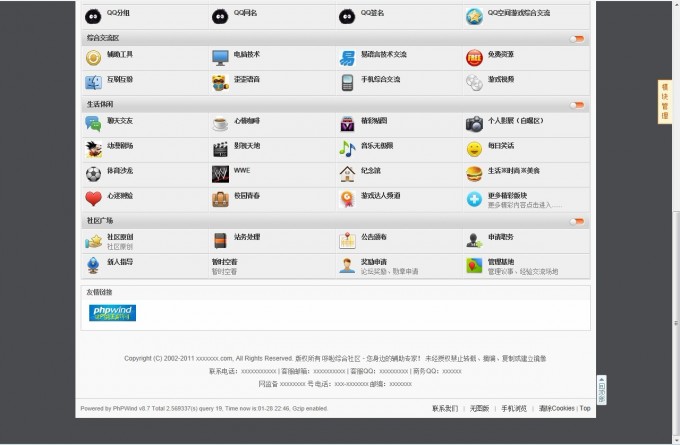Viewport: 680px width, 445px height.
Task: Open the 聊天交友 chat bubbles icon
Action: 93,124
